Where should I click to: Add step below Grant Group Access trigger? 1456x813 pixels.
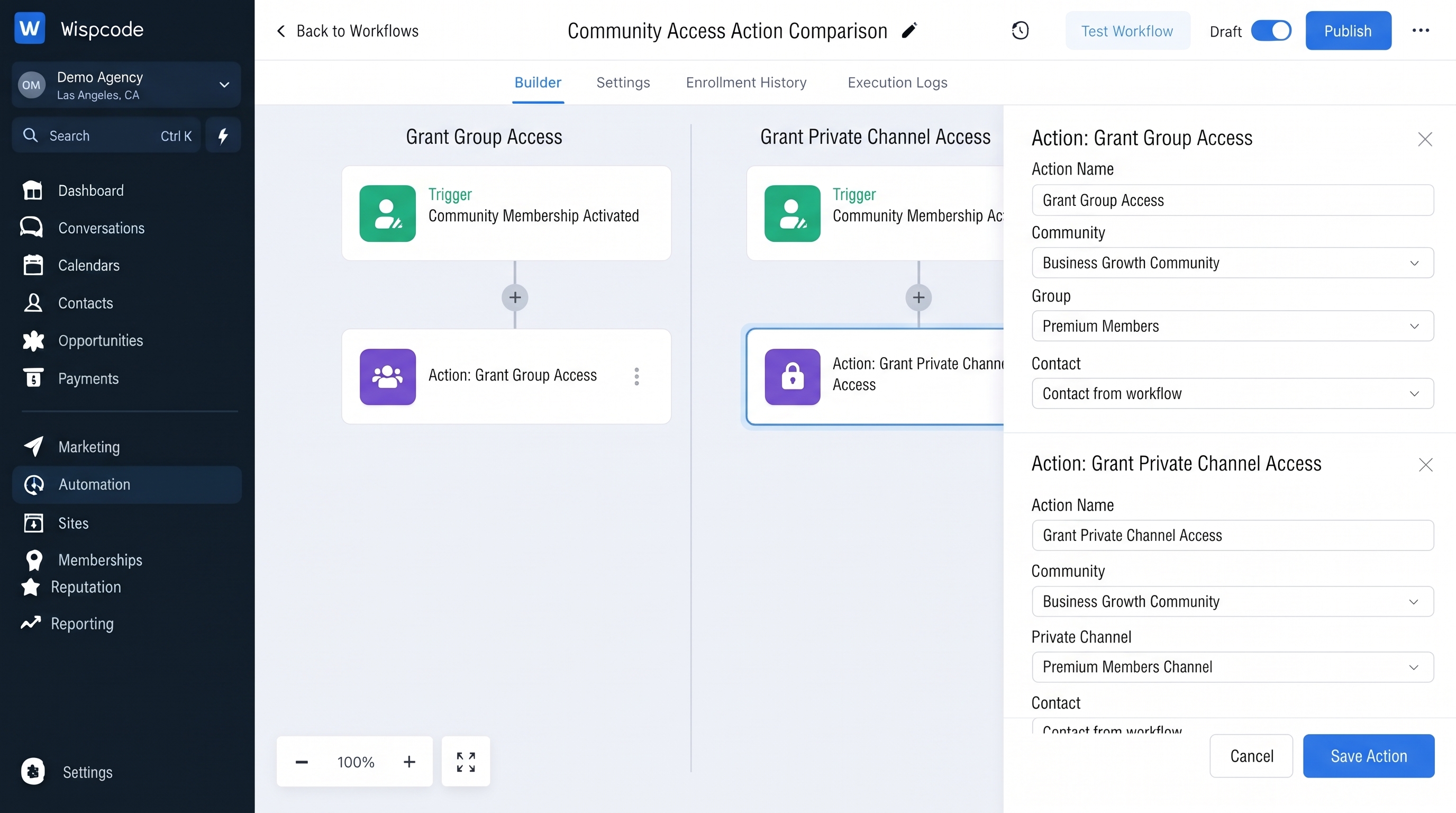(515, 297)
